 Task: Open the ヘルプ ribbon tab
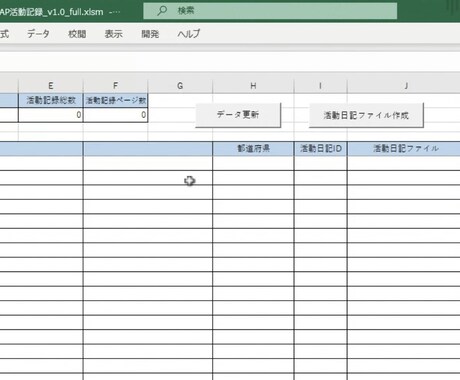[189, 34]
